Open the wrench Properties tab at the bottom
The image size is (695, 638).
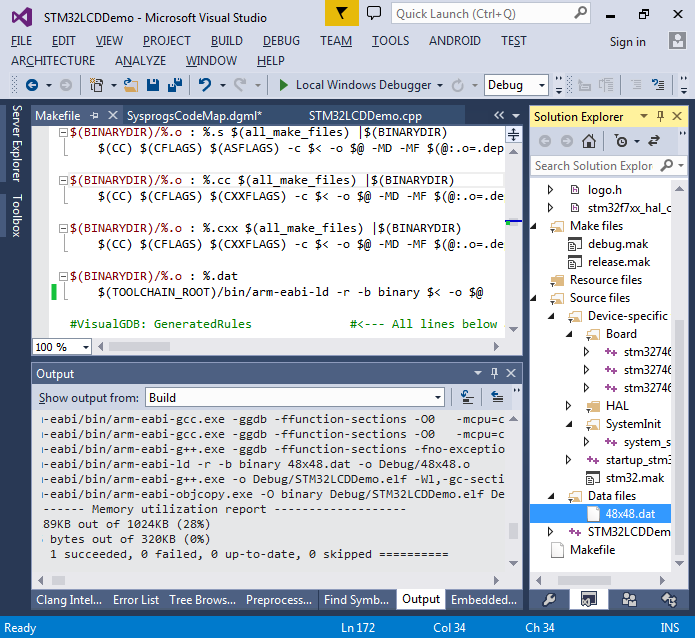pyautogui.click(x=549, y=599)
